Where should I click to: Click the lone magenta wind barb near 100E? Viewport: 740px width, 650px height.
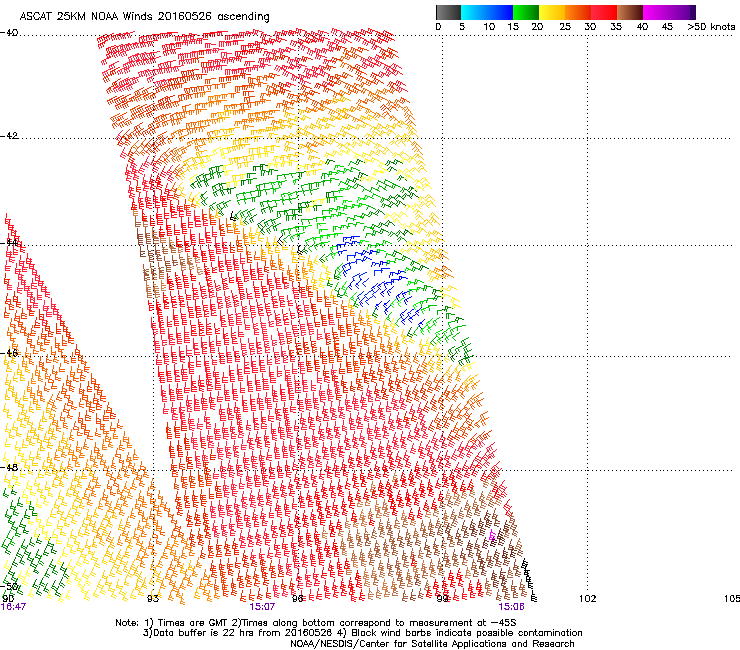(x=492, y=536)
